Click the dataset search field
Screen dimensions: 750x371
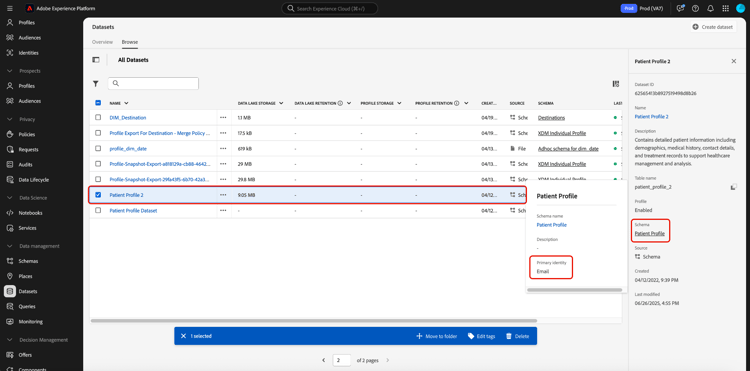pyautogui.click(x=153, y=84)
